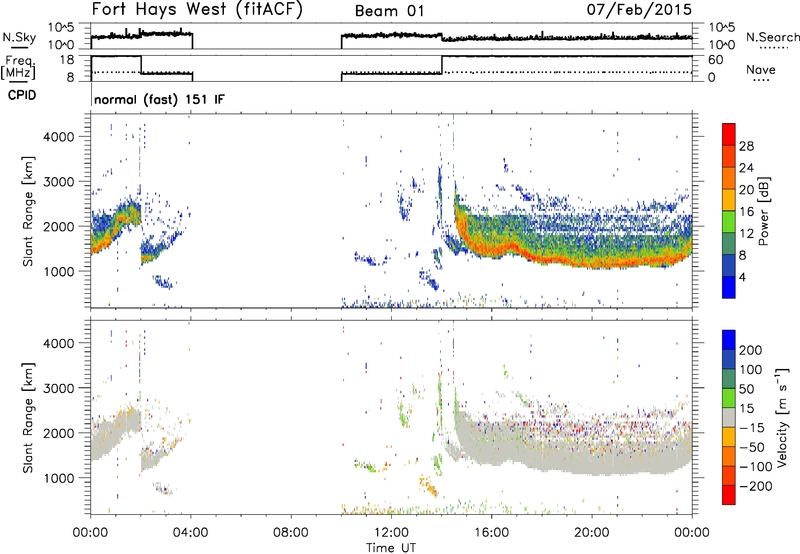
Task: Pick the blue top segment of the velocity colorbar
Action: pos(729,340)
